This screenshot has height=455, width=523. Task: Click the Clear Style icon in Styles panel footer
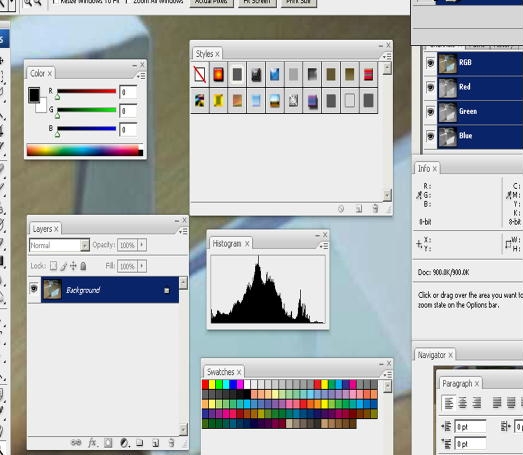pos(341,209)
